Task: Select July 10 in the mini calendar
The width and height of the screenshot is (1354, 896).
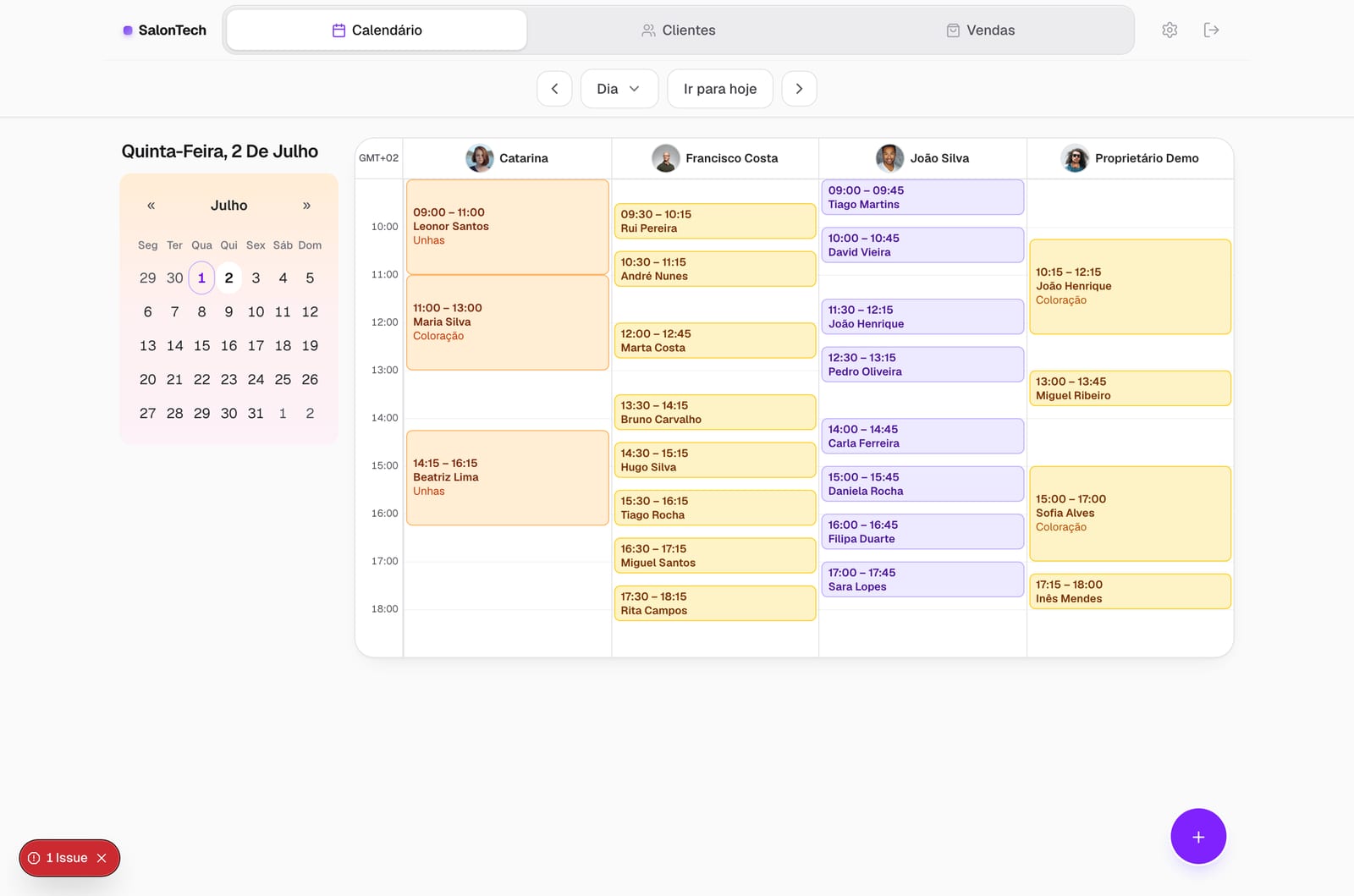Action: point(256,311)
